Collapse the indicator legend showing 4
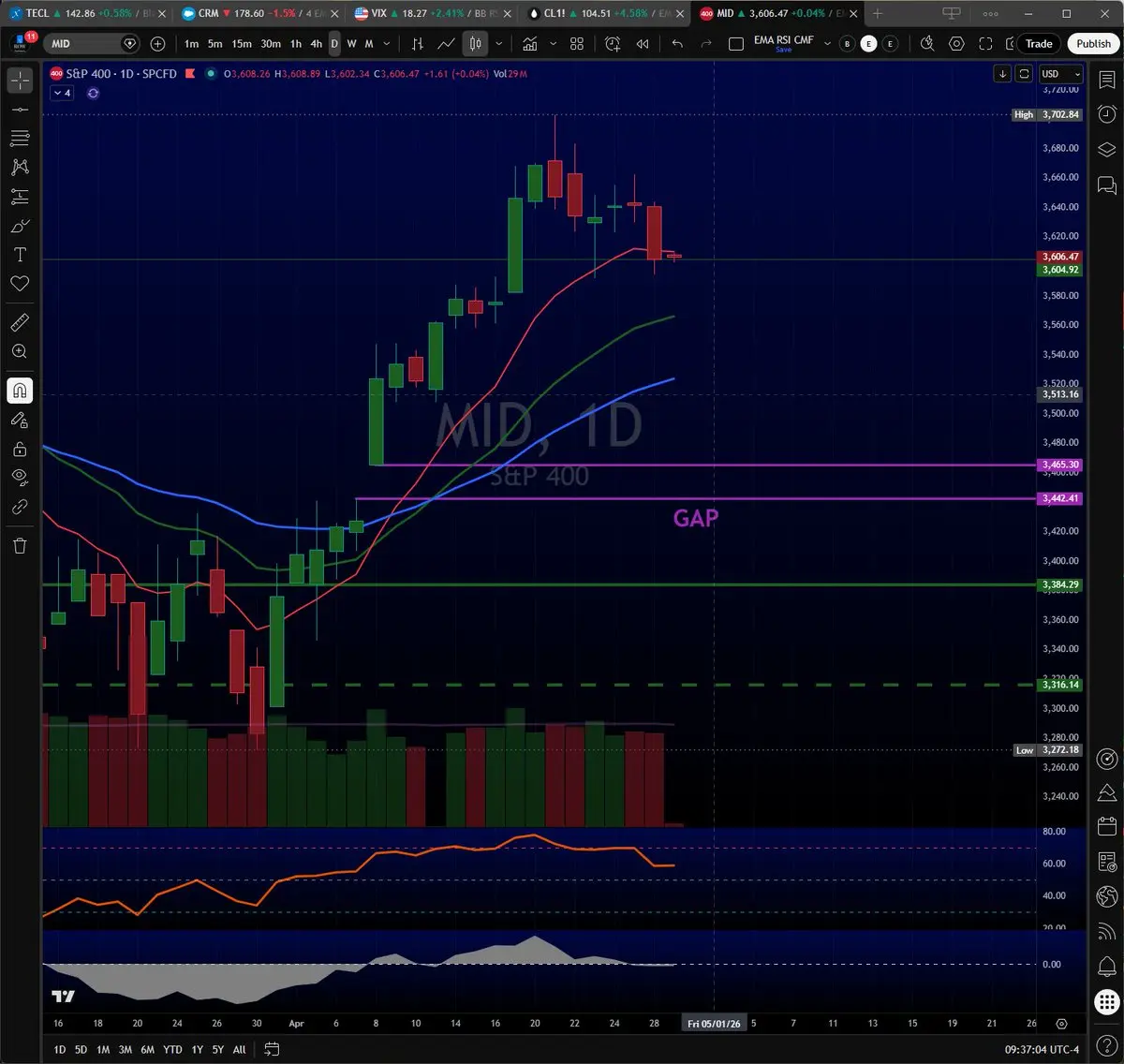 (62, 93)
